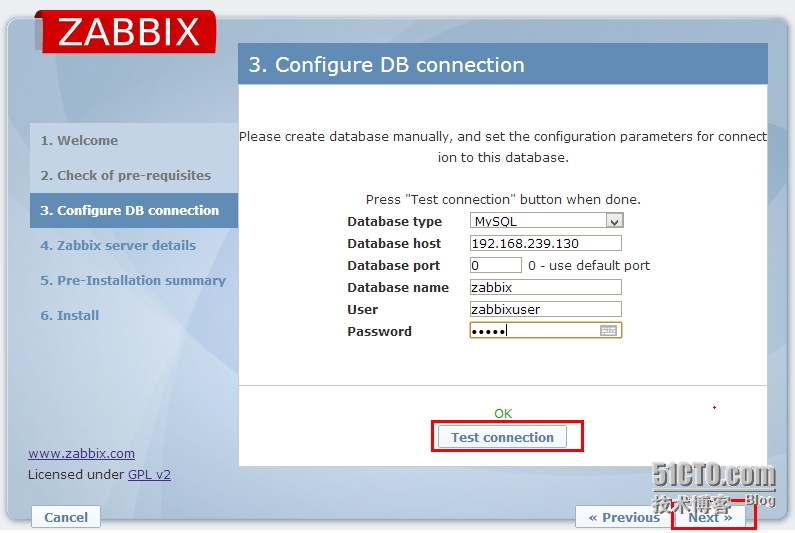The height and width of the screenshot is (533, 795).
Task: Go back with the Previous button
Action: (x=624, y=518)
